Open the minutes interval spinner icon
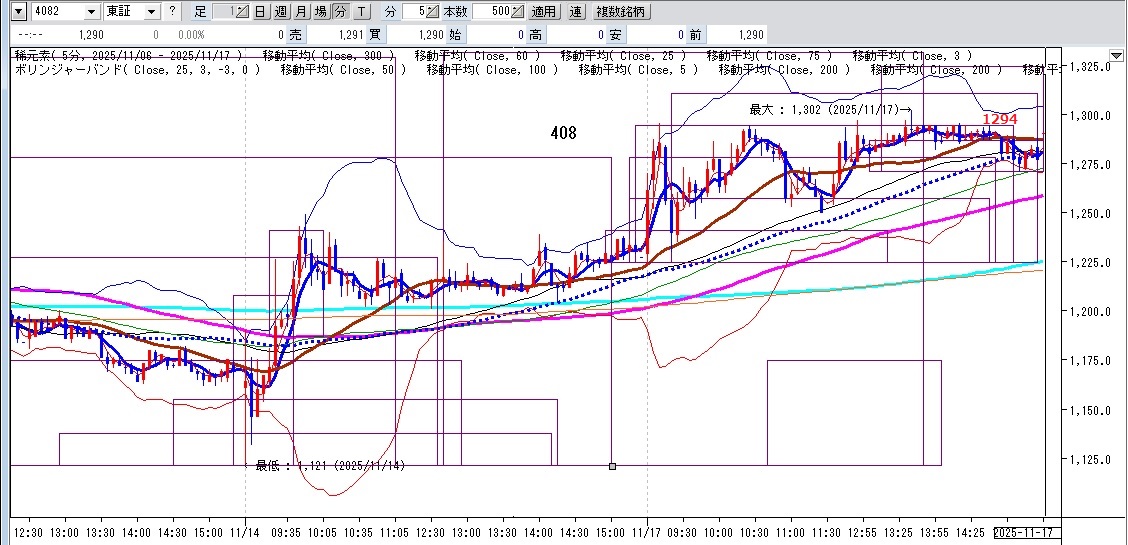This screenshot has width=1128, height=545. coord(431,12)
